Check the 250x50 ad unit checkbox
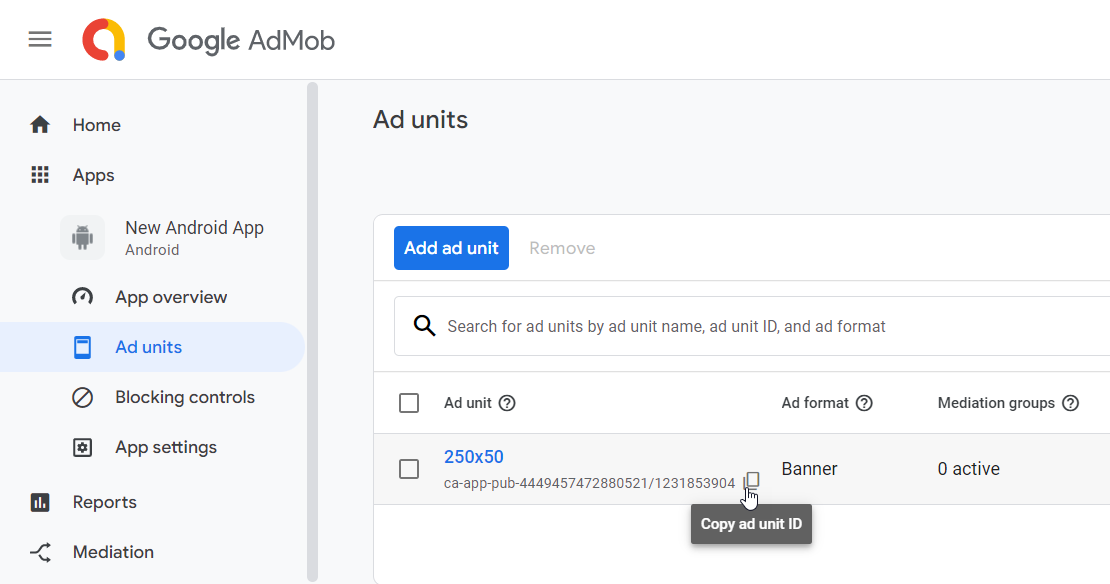This screenshot has width=1110, height=584. (409, 469)
